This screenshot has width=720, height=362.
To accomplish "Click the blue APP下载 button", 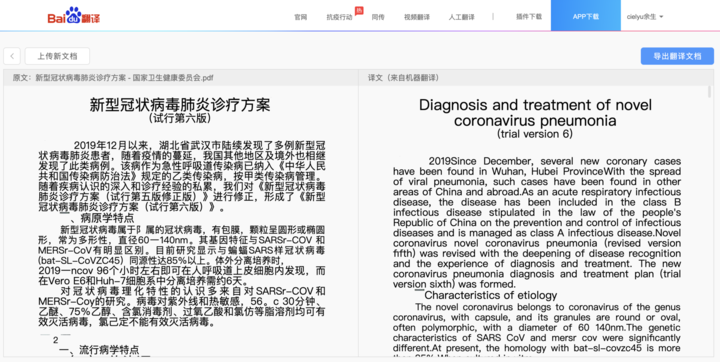I will tap(586, 16).
